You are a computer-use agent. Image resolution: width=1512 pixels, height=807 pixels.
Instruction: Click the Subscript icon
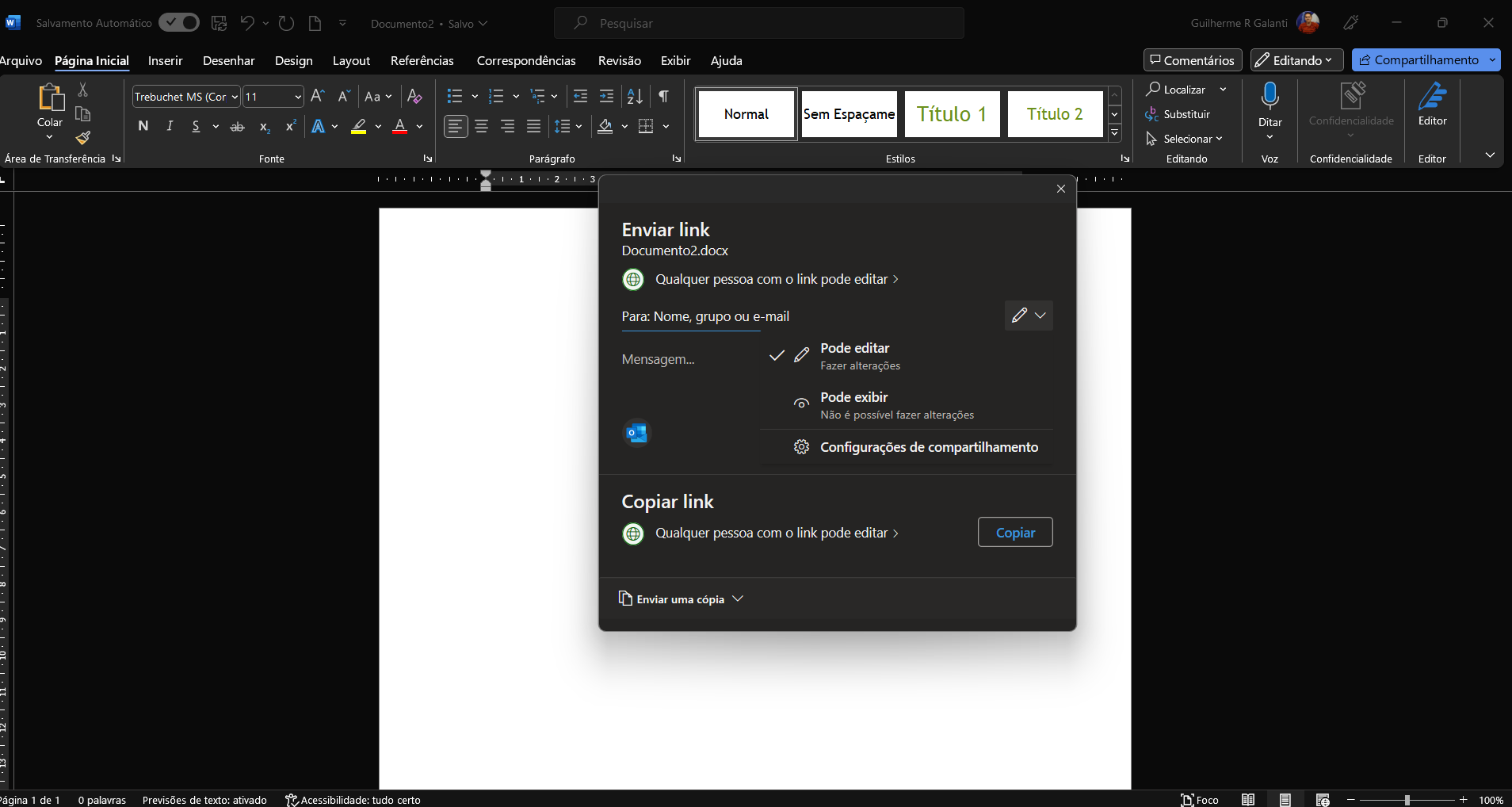[x=265, y=126]
